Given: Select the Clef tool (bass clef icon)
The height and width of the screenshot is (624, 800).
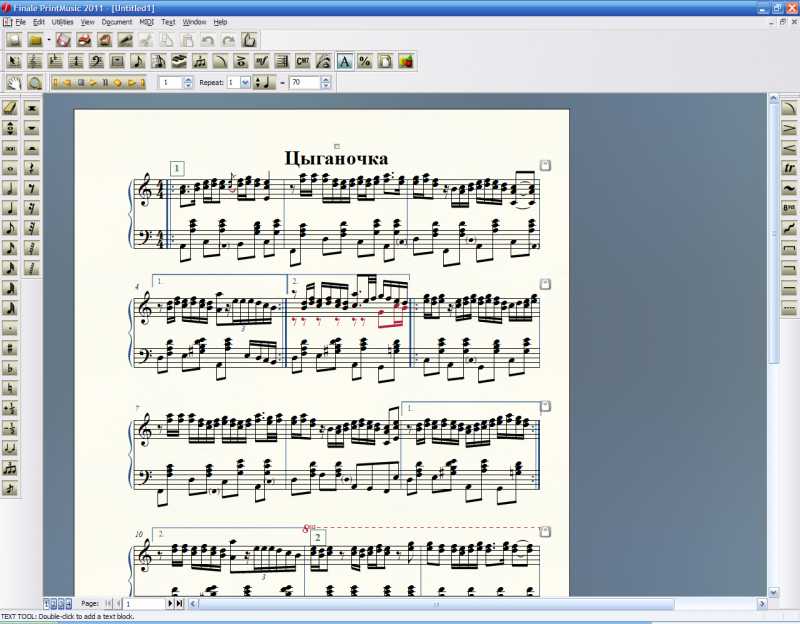Looking at the screenshot, I should click(96, 62).
